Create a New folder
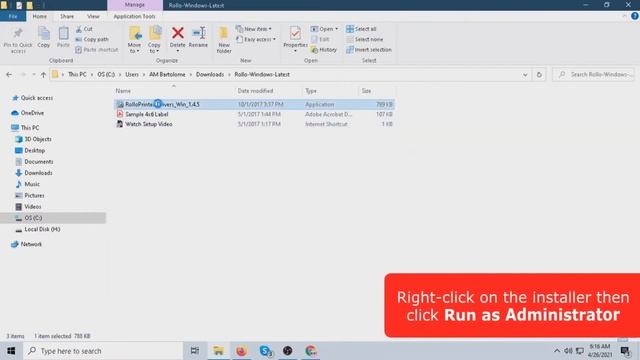Screen dimensions: 640x360 pos(224,40)
